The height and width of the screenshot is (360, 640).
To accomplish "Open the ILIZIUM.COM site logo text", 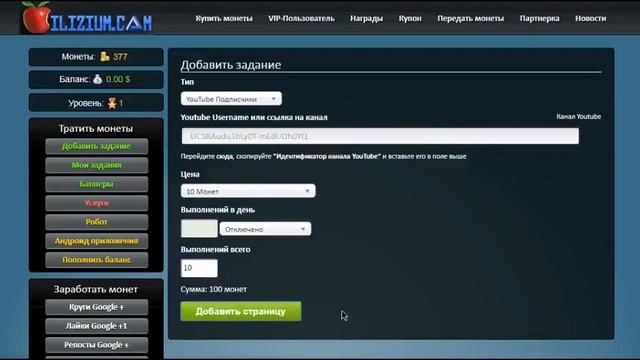I will click(101, 23).
